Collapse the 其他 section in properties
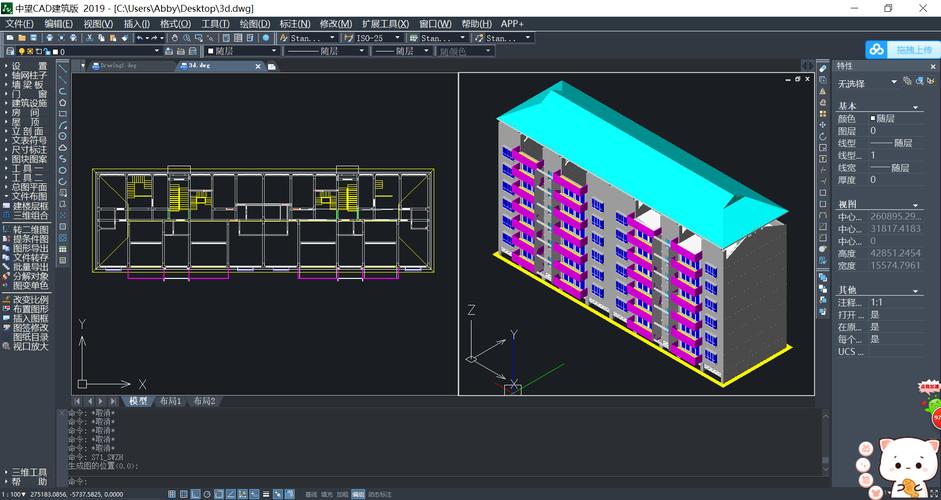941x500 pixels. [915, 292]
